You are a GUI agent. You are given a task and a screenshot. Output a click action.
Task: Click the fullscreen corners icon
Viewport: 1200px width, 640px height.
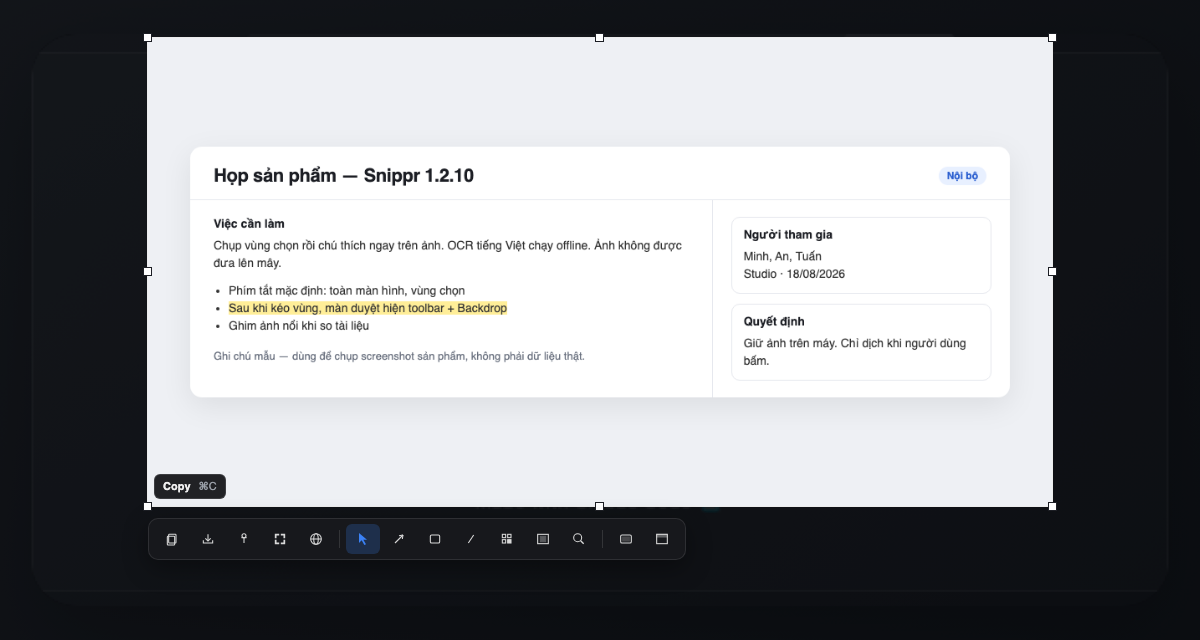click(280, 539)
